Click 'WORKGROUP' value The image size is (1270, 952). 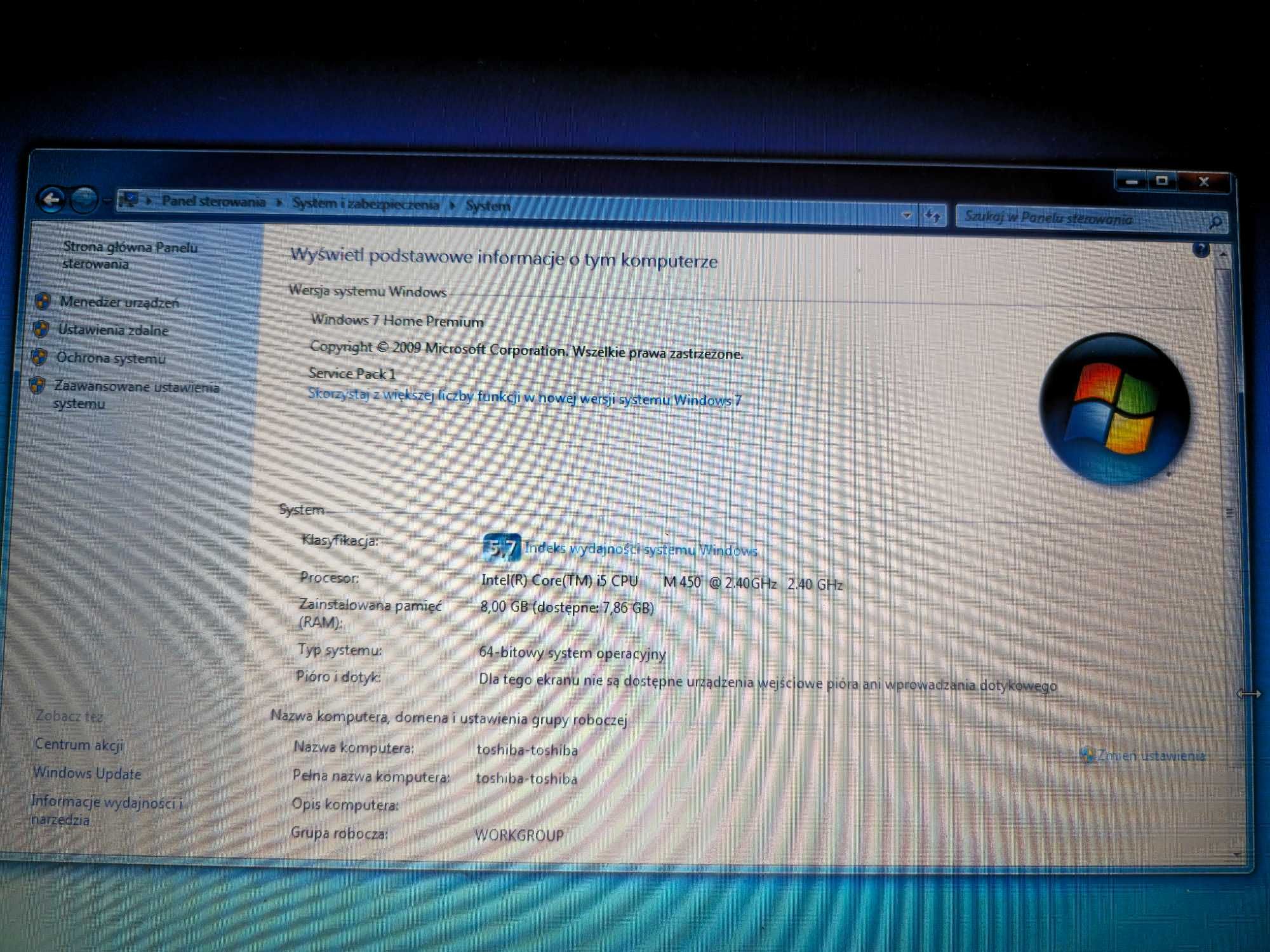click(x=519, y=835)
